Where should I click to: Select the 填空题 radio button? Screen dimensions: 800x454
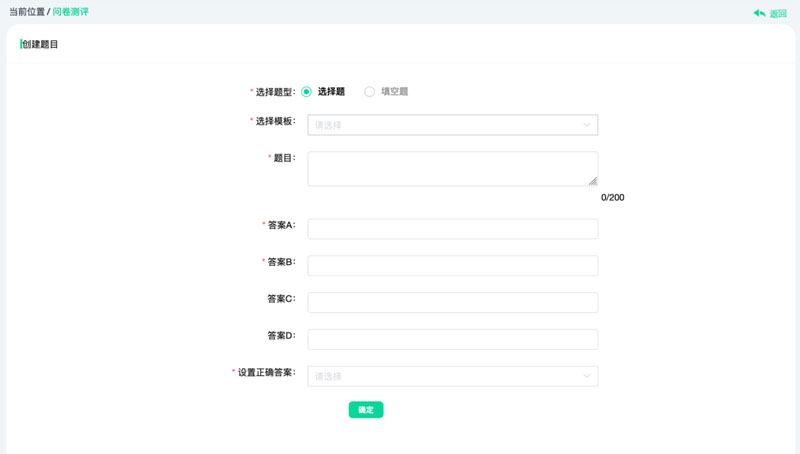click(x=369, y=92)
